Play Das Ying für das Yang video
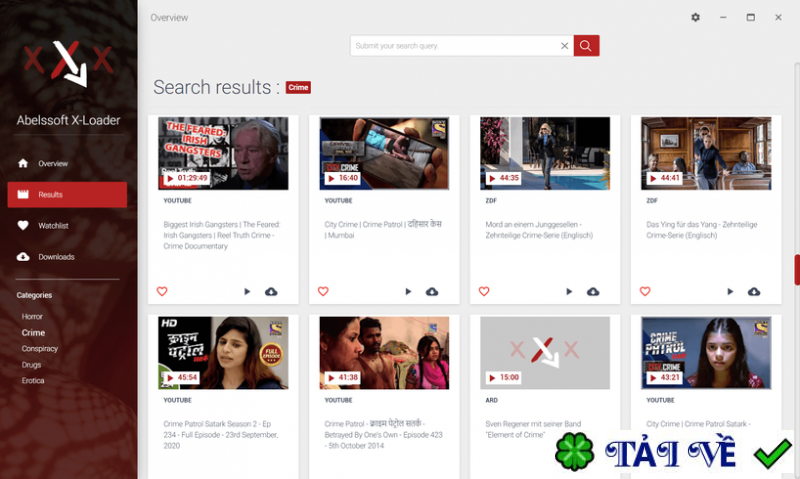Image resolution: width=800 pixels, height=479 pixels. click(730, 292)
